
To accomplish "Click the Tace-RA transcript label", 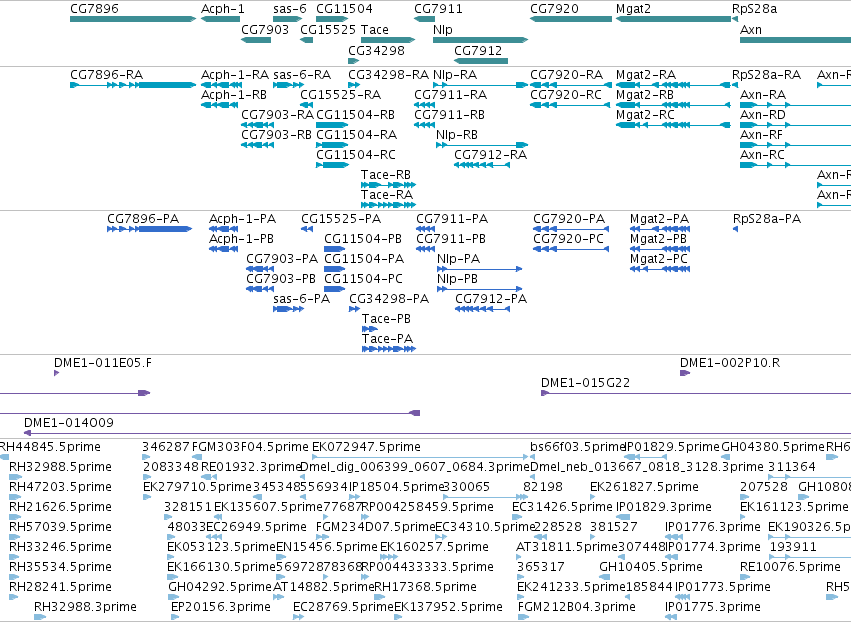I will 387,195.
